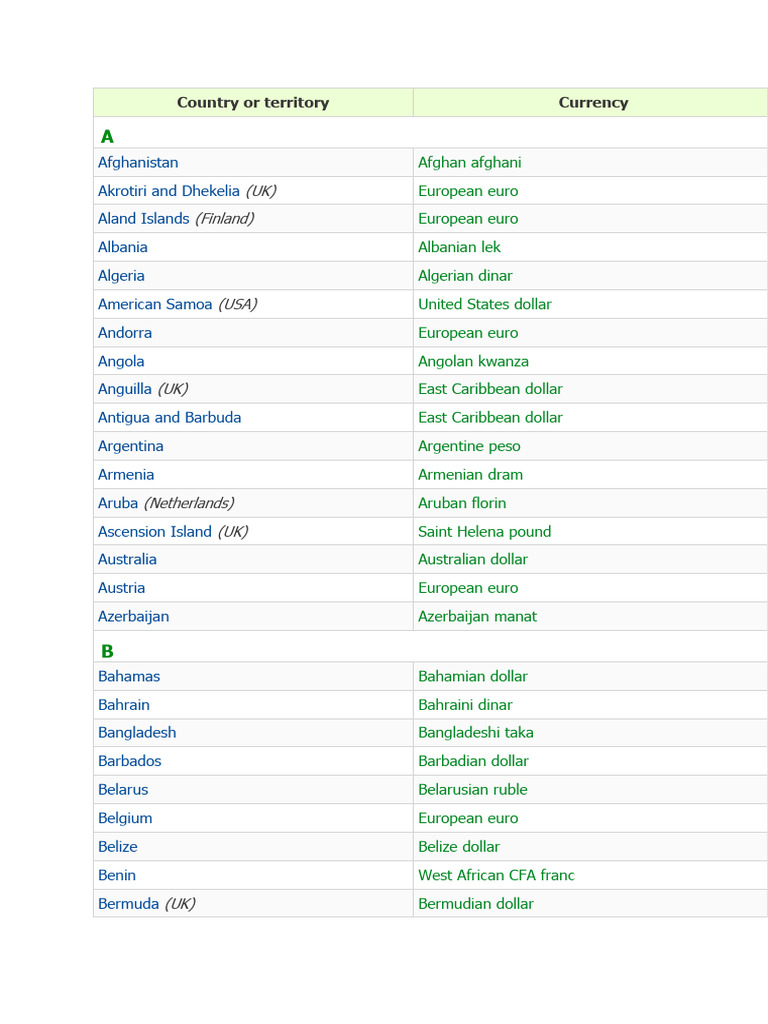
Task: Click the Bangladeshi taka currency
Action: point(475,733)
